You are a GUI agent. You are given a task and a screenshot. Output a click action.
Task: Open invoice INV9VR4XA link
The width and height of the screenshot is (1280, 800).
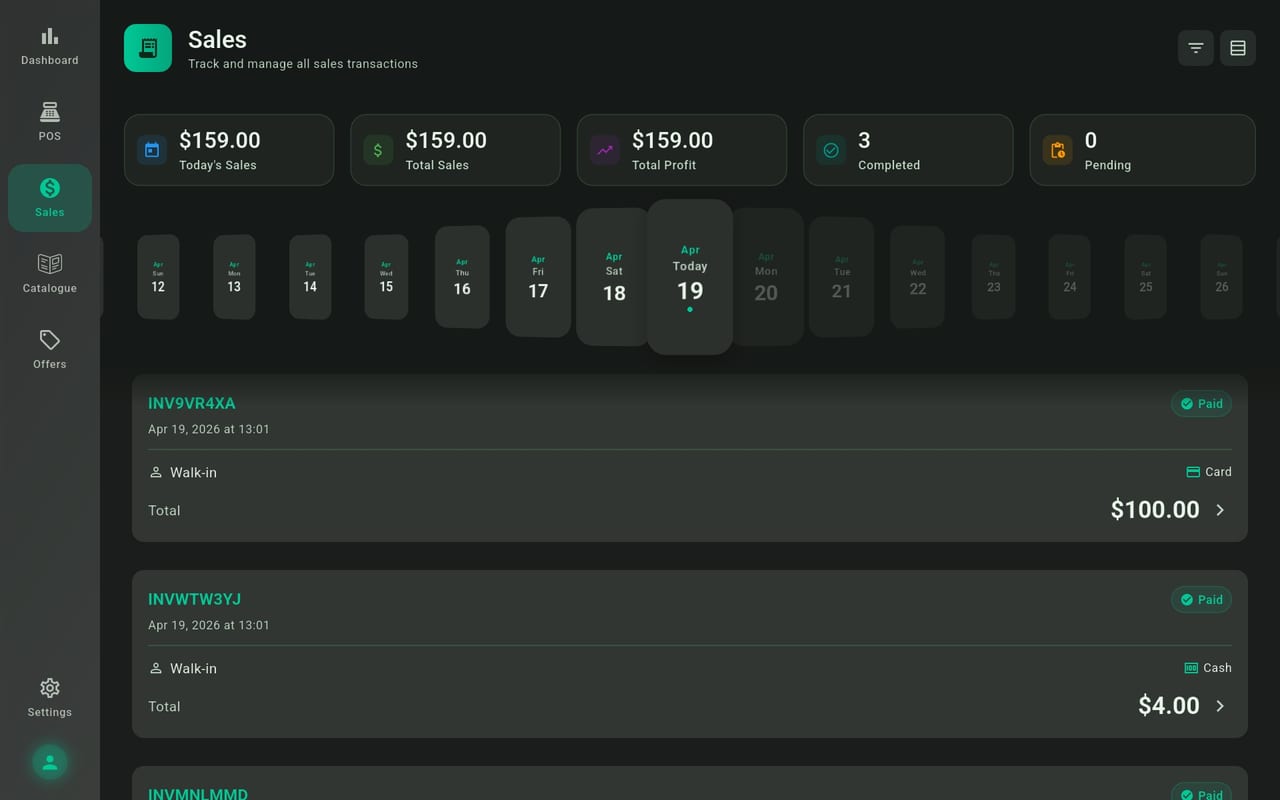point(192,404)
